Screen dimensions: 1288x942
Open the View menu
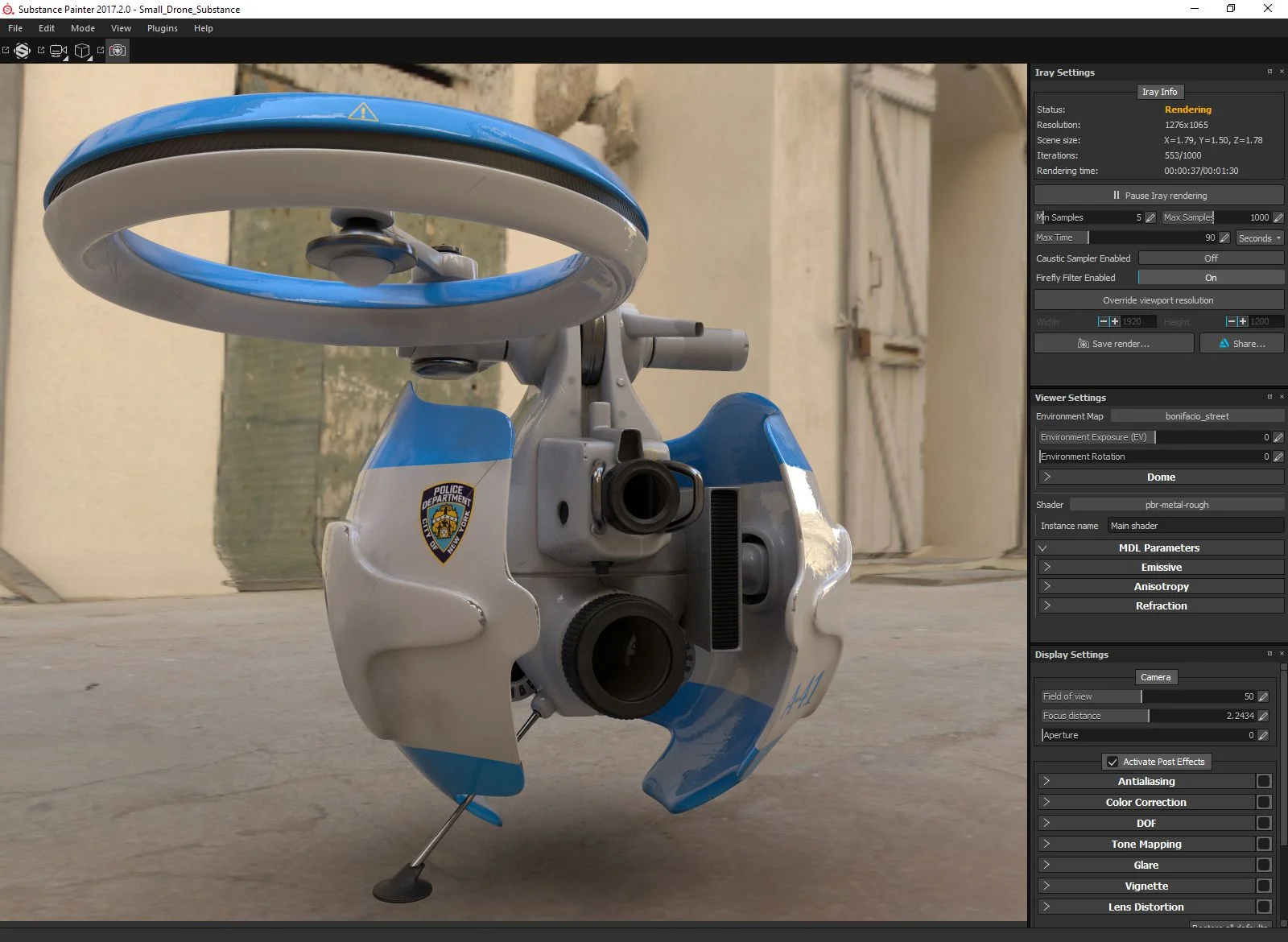pyautogui.click(x=121, y=28)
